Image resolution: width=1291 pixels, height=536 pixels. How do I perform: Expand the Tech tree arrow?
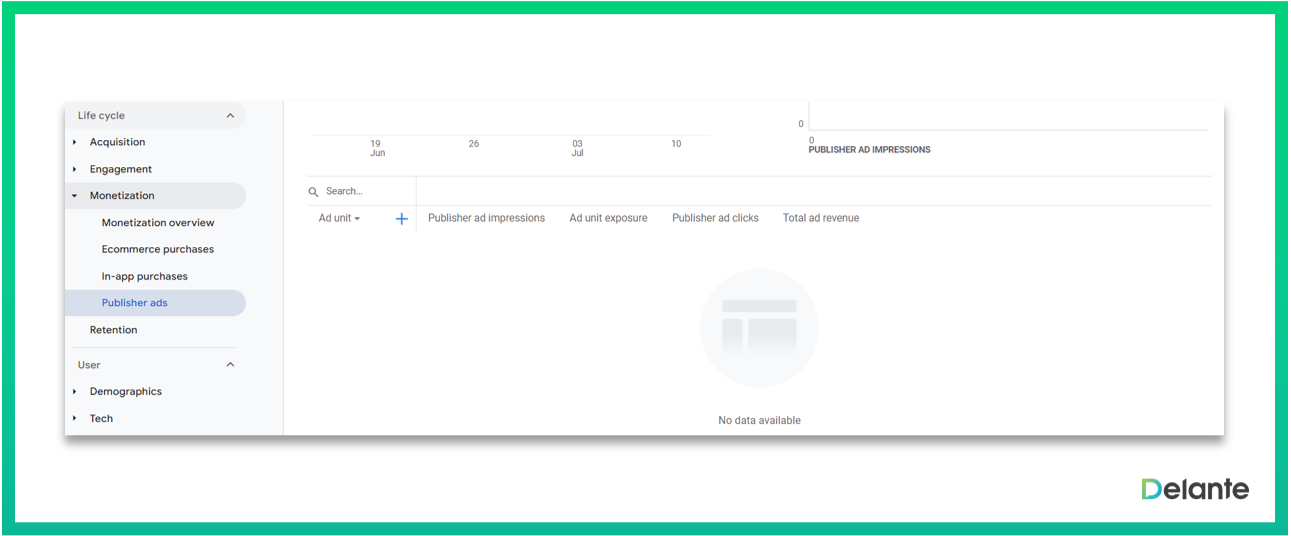point(75,419)
